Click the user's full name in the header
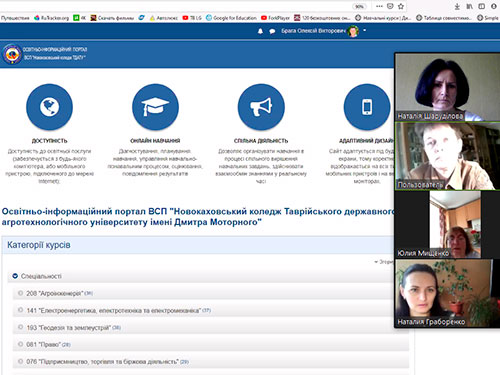This screenshot has height=375, width=500. click(x=313, y=31)
